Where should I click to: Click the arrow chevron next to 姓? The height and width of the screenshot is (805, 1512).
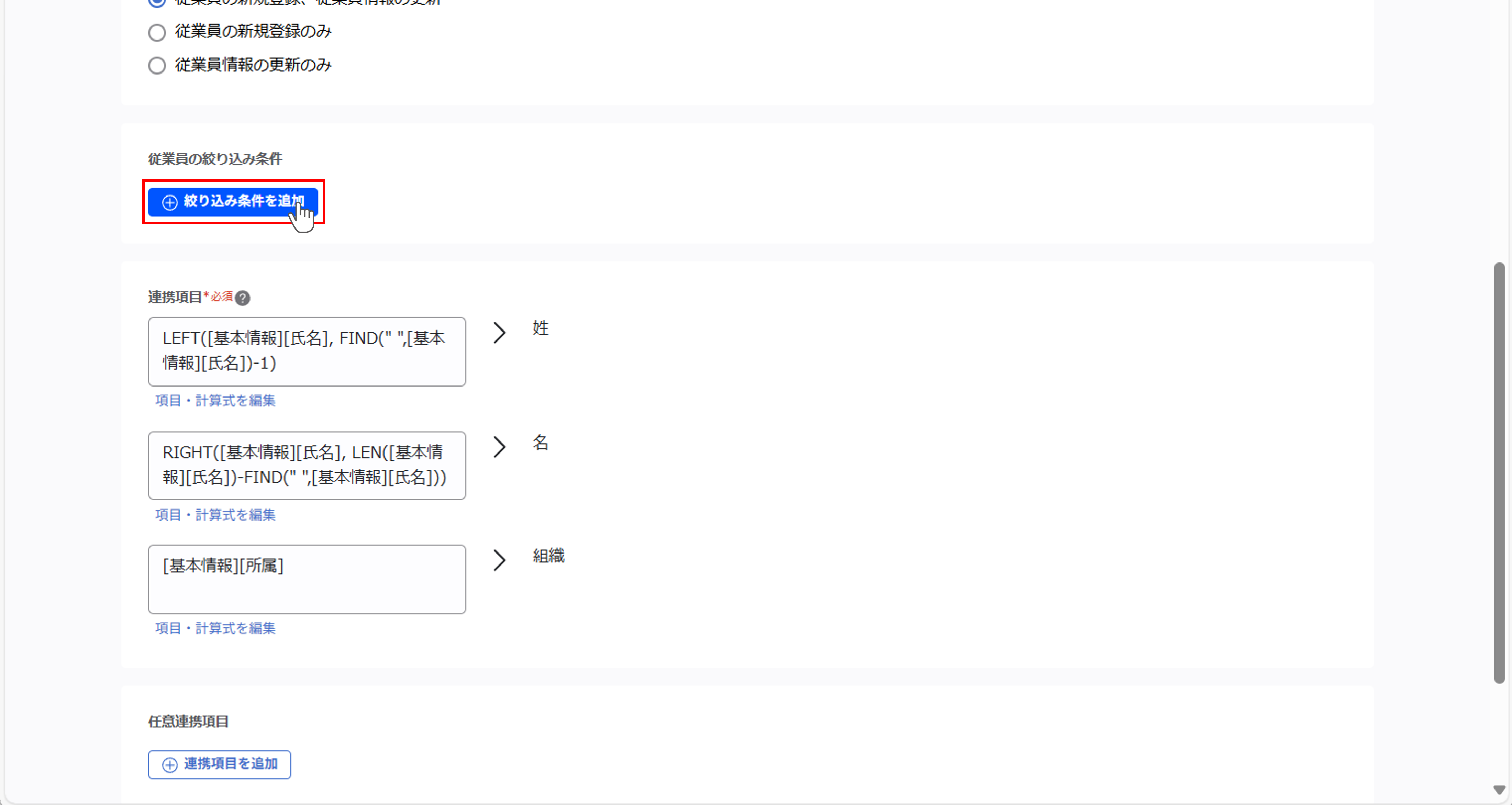tap(499, 333)
